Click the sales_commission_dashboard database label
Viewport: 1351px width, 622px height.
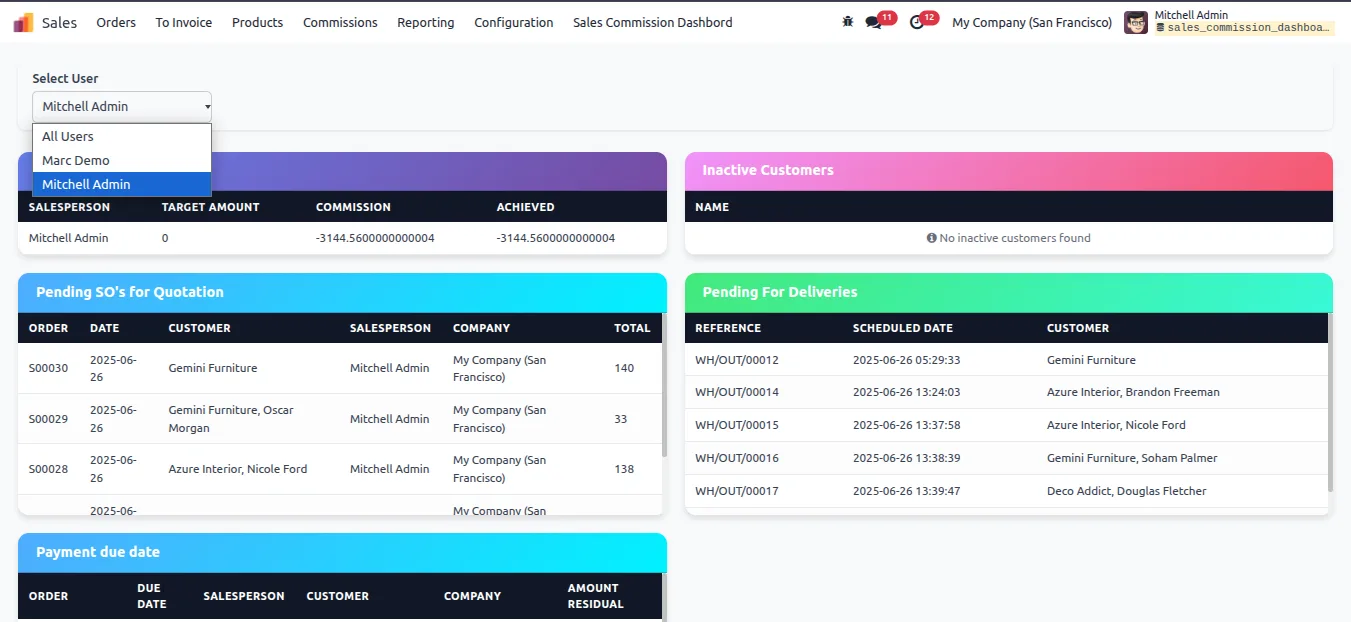point(1245,28)
